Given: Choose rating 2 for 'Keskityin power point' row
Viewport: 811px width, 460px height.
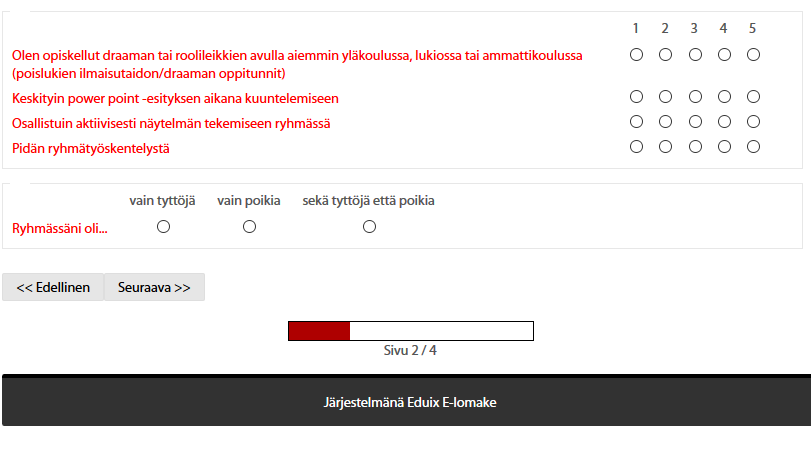Looking at the screenshot, I should tap(665, 97).
